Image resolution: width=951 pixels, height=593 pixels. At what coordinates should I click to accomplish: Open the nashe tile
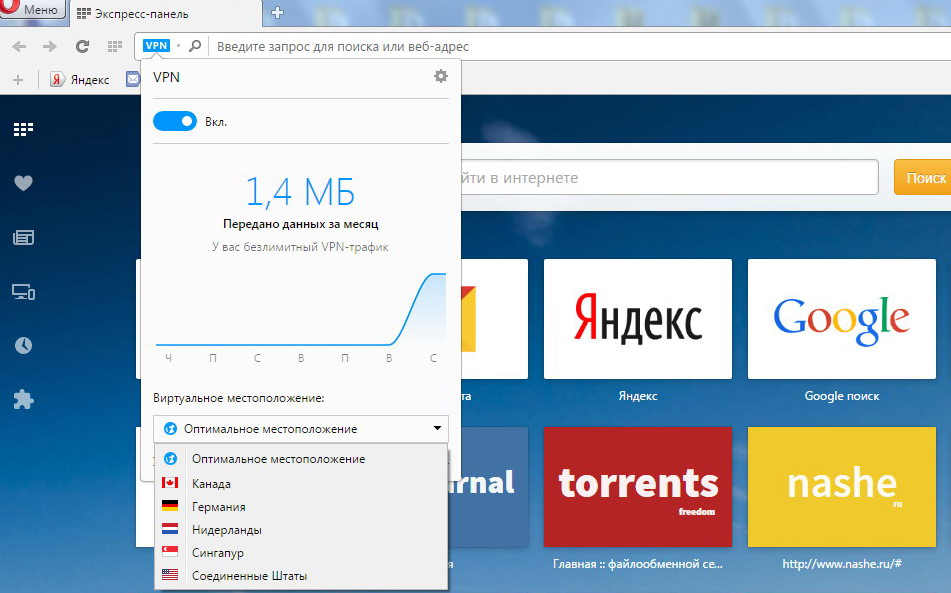click(x=842, y=486)
